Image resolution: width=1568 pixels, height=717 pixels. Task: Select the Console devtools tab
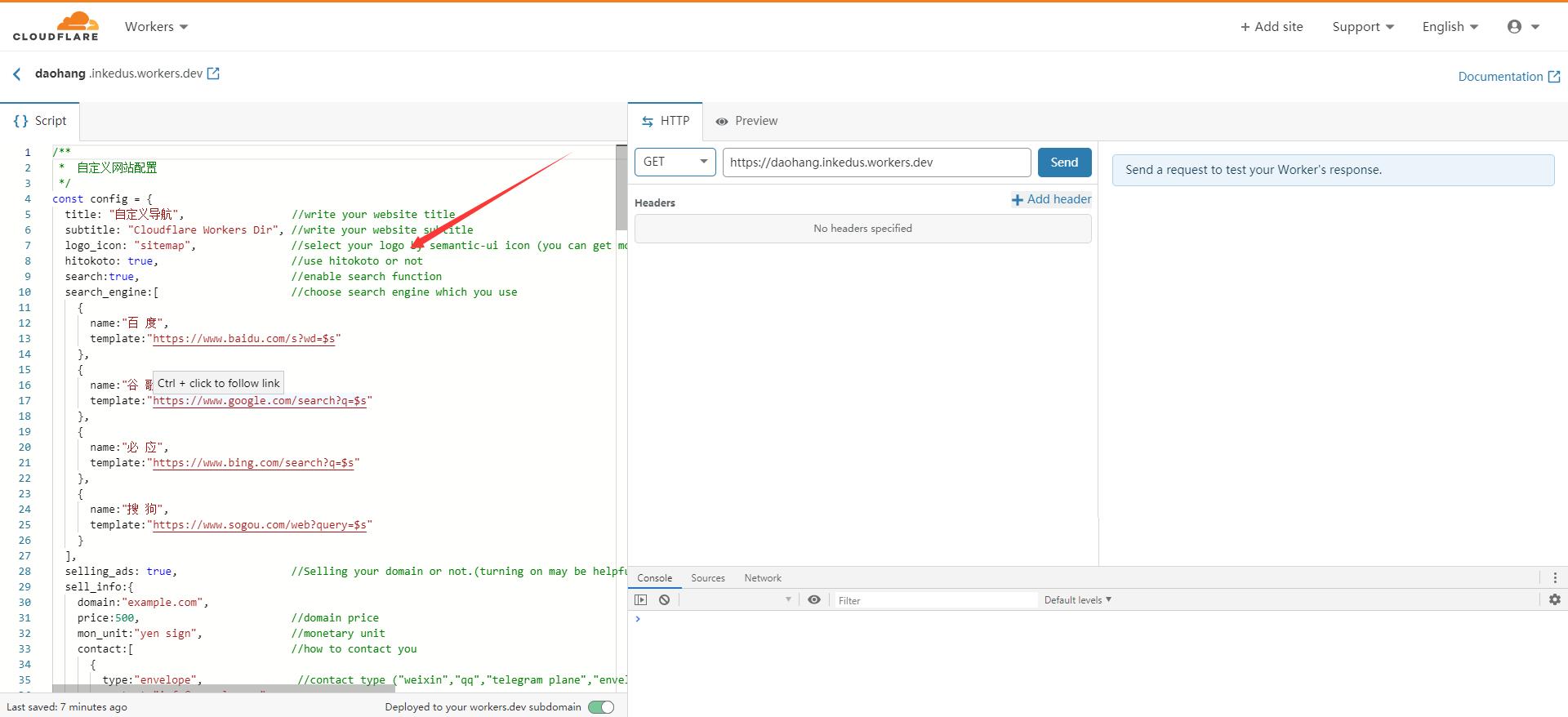point(655,578)
